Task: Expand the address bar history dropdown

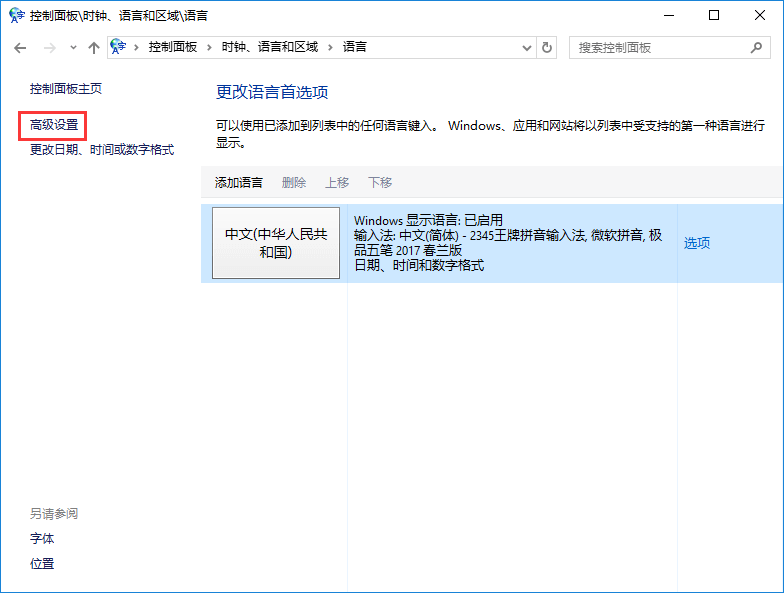Action: click(x=526, y=47)
